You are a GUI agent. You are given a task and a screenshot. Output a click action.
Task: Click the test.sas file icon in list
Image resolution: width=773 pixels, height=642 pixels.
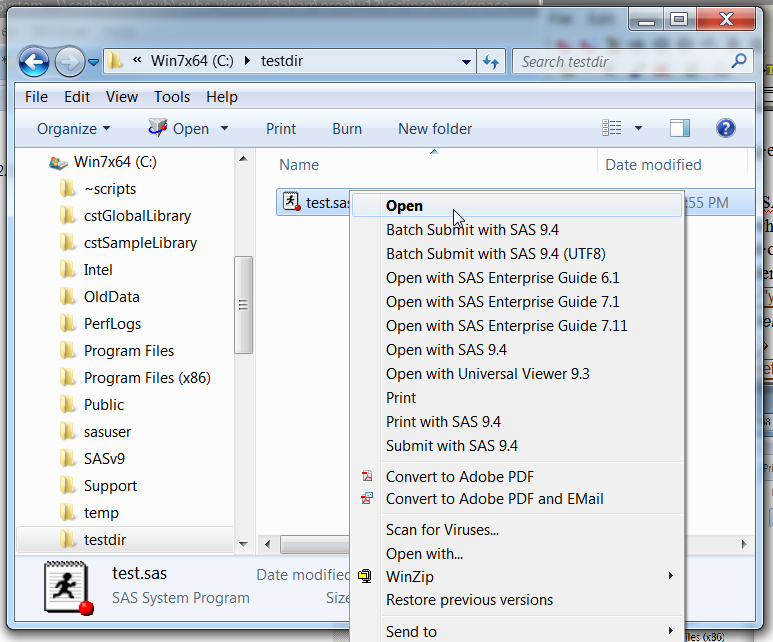(291, 202)
